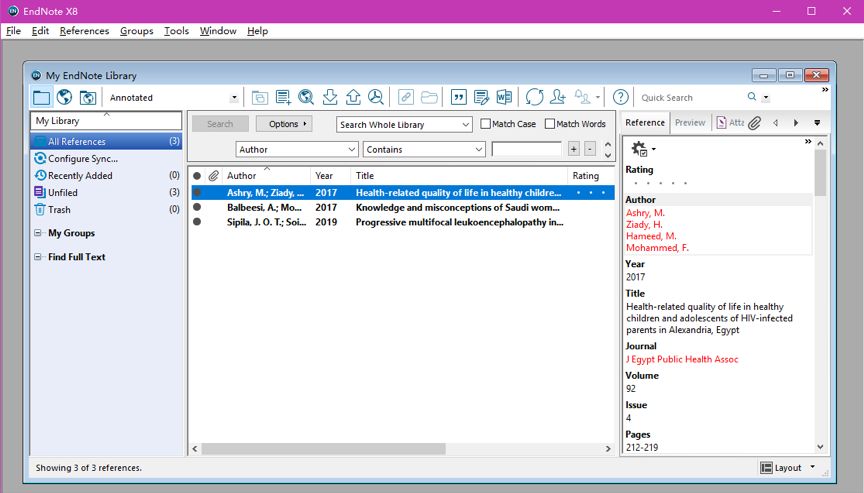This screenshot has width=864, height=493.
Task: Open tab panel options dropdown triangle
Action: (x=817, y=123)
